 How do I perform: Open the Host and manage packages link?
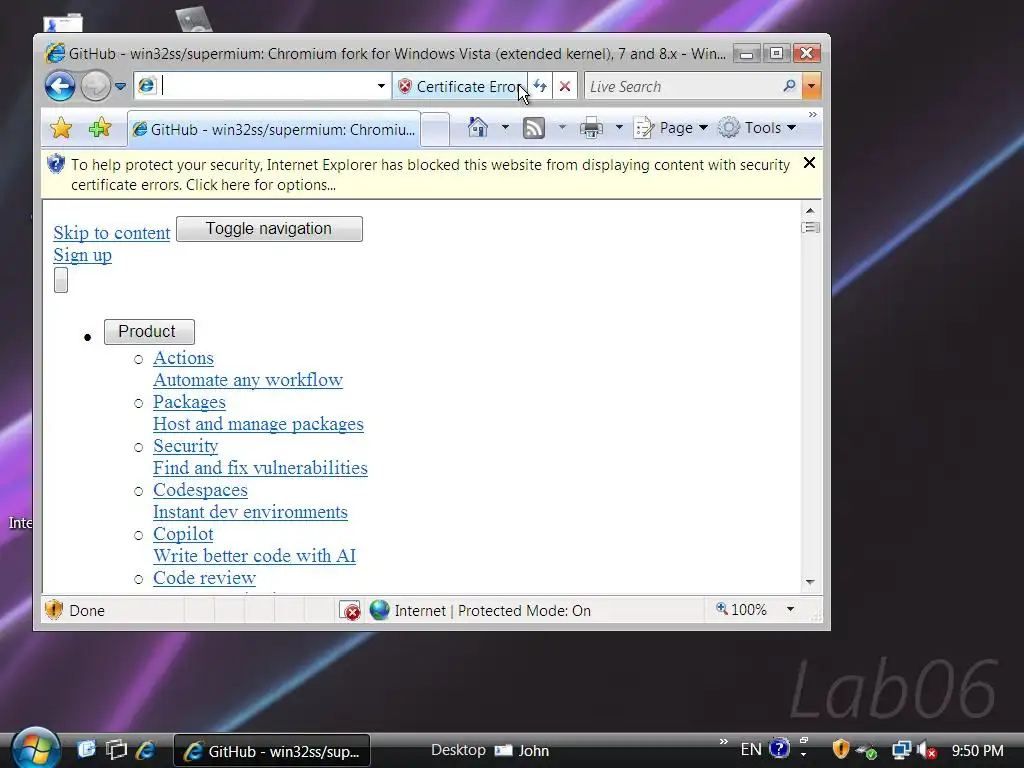258,424
